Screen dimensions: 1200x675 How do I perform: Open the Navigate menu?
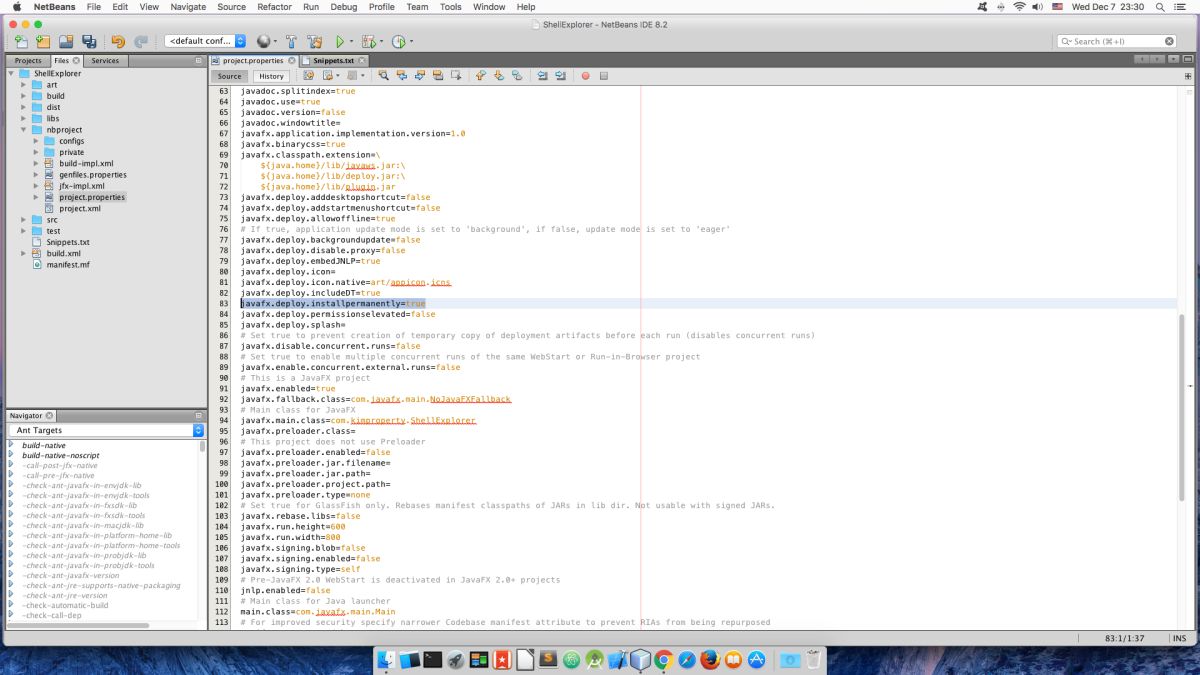click(188, 7)
